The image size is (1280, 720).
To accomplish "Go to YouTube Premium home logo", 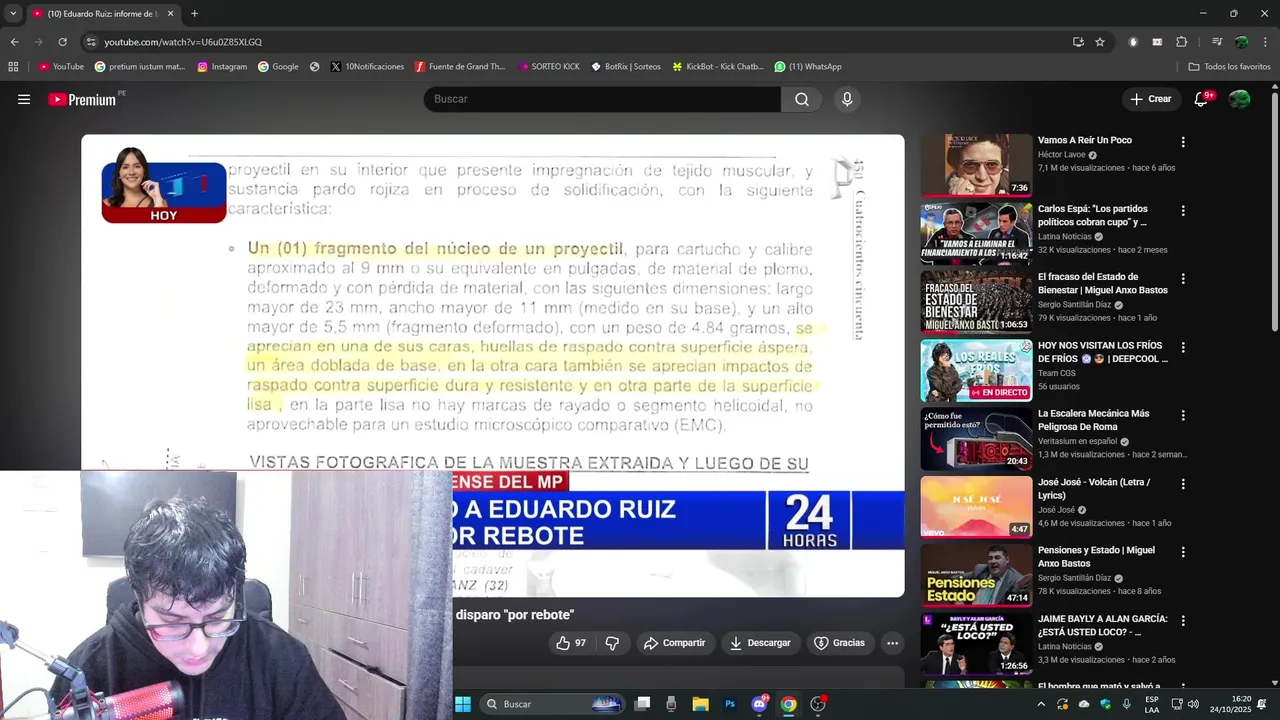I will [84, 99].
